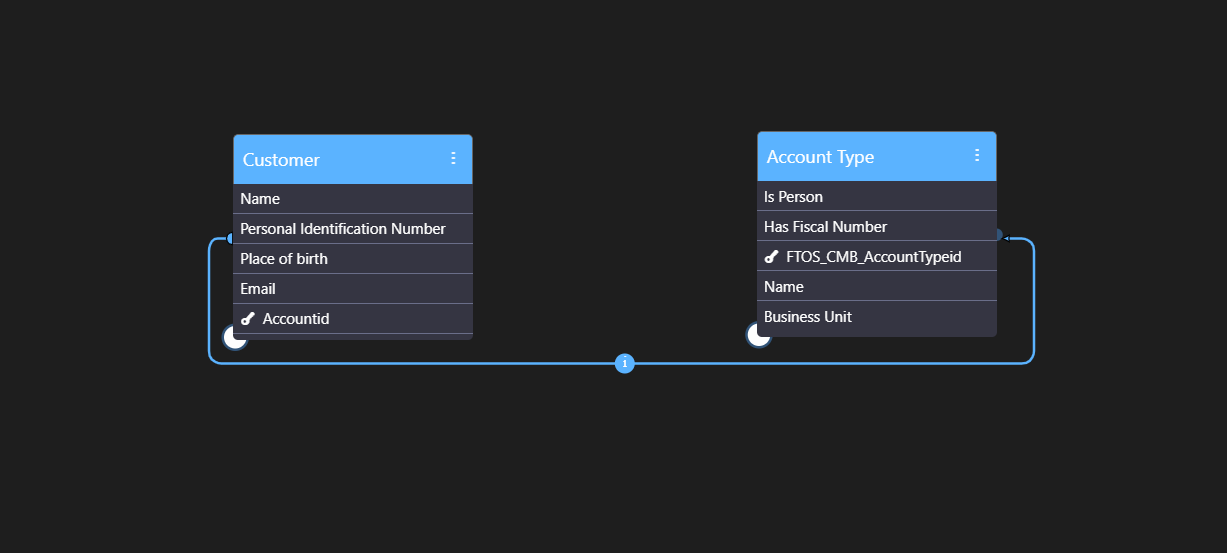Click the connector endpoint dot on Customer
This screenshot has height=553, width=1227.
pyautogui.click(x=230, y=239)
